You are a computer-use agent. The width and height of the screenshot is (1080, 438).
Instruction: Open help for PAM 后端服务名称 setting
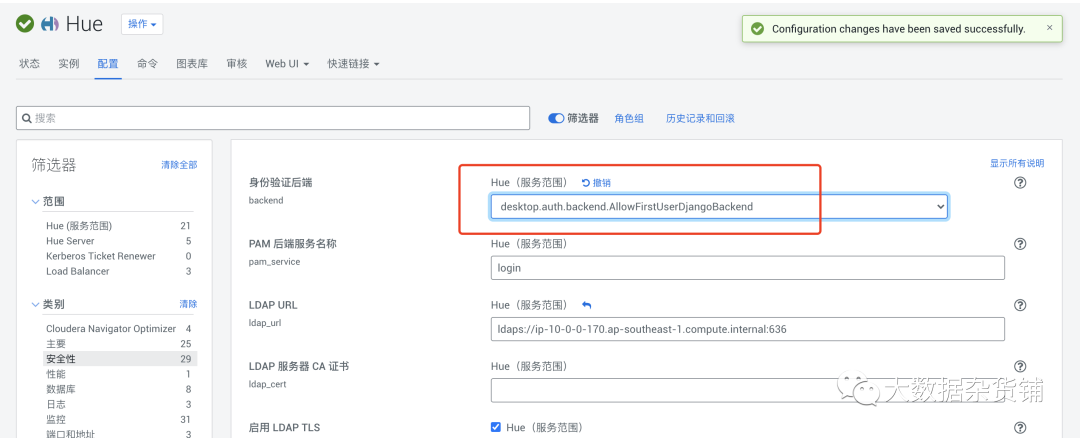tap(1021, 244)
